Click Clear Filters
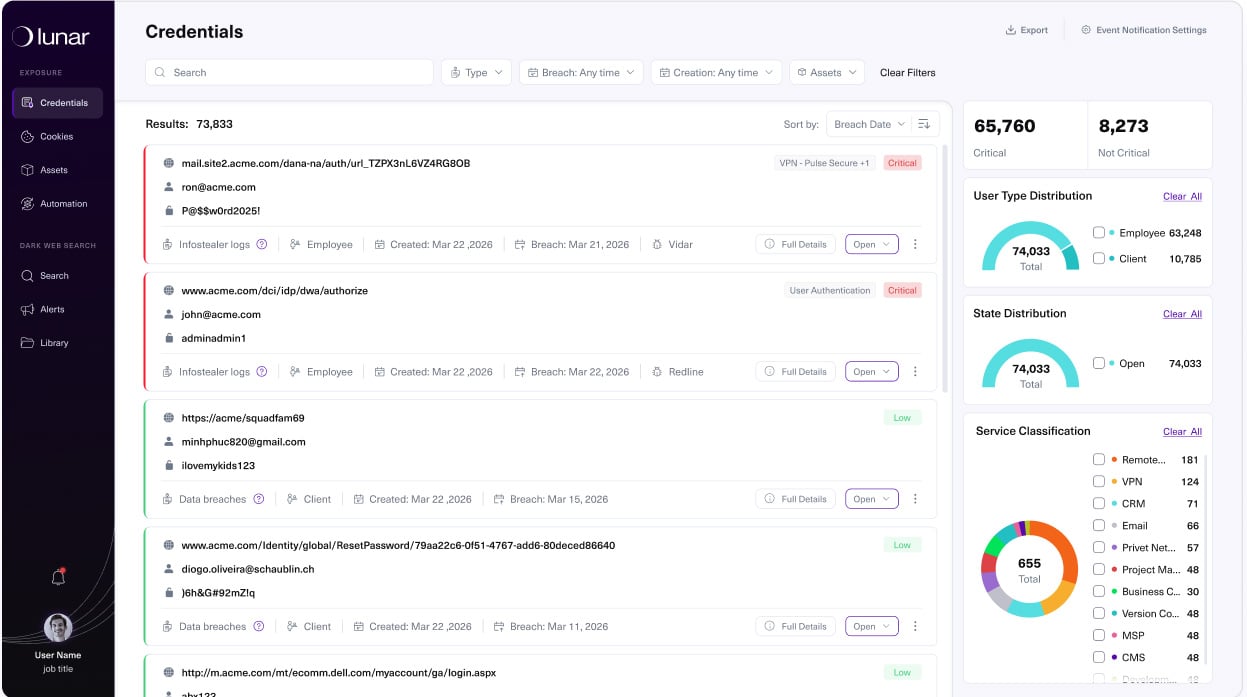1247x697 pixels. point(907,72)
